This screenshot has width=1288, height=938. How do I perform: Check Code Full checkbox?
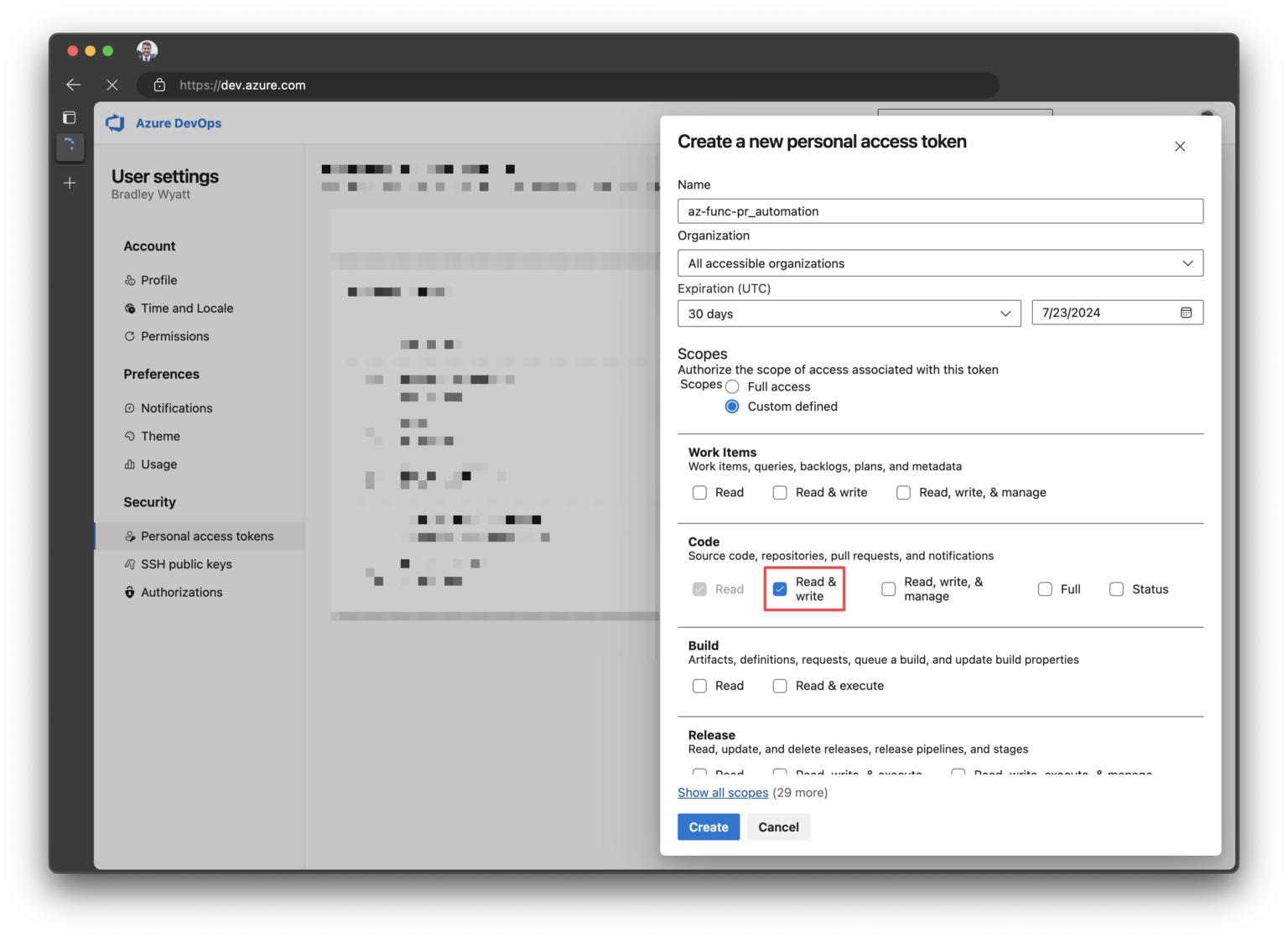[x=1045, y=589]
